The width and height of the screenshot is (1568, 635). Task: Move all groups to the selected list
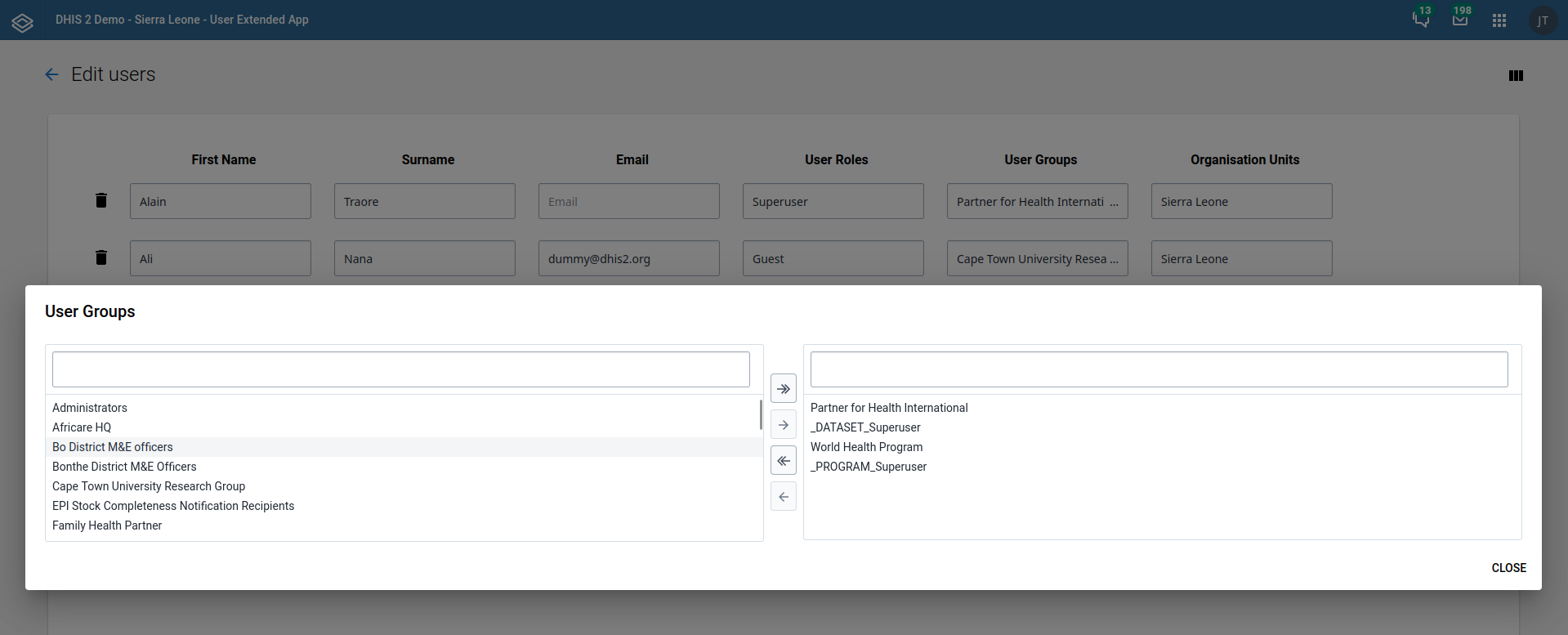[784, 389]
